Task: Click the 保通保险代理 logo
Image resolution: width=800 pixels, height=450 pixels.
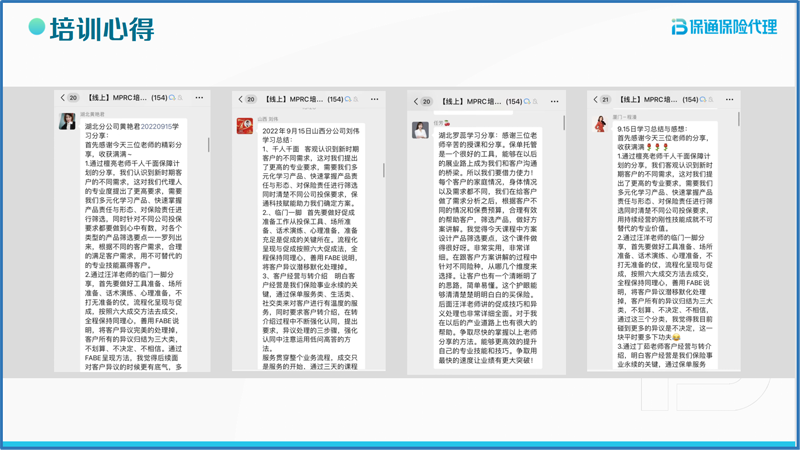Action: pos(724,26)
